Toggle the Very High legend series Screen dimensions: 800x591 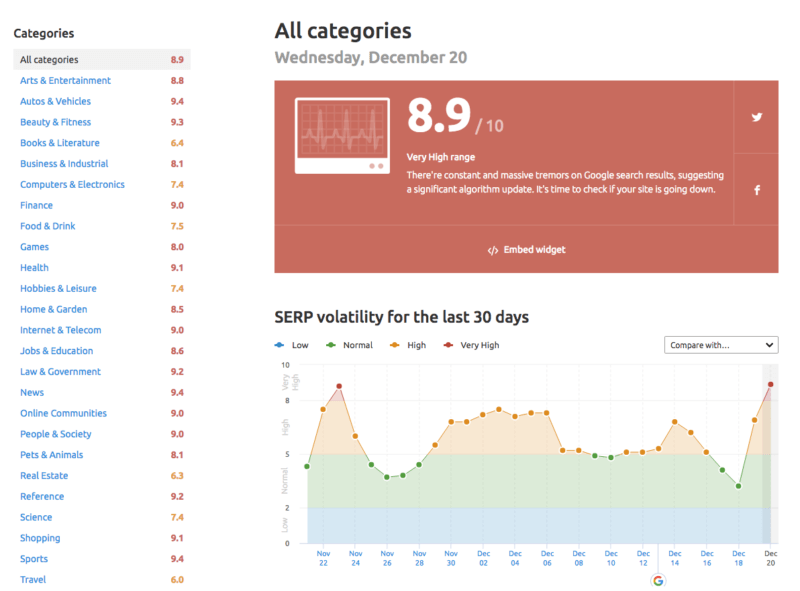click(473, 345)
